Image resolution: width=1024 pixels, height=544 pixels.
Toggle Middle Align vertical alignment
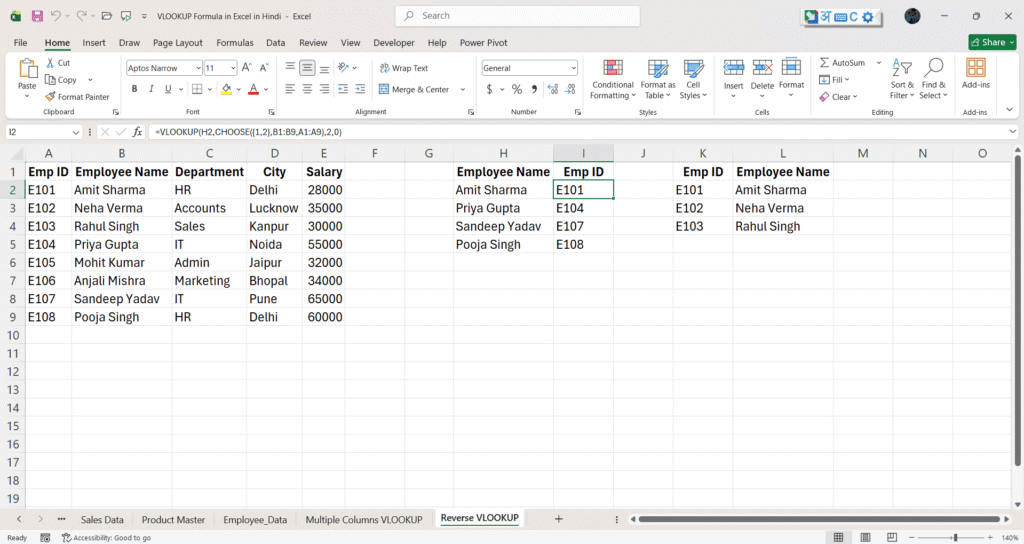(308, 67)
